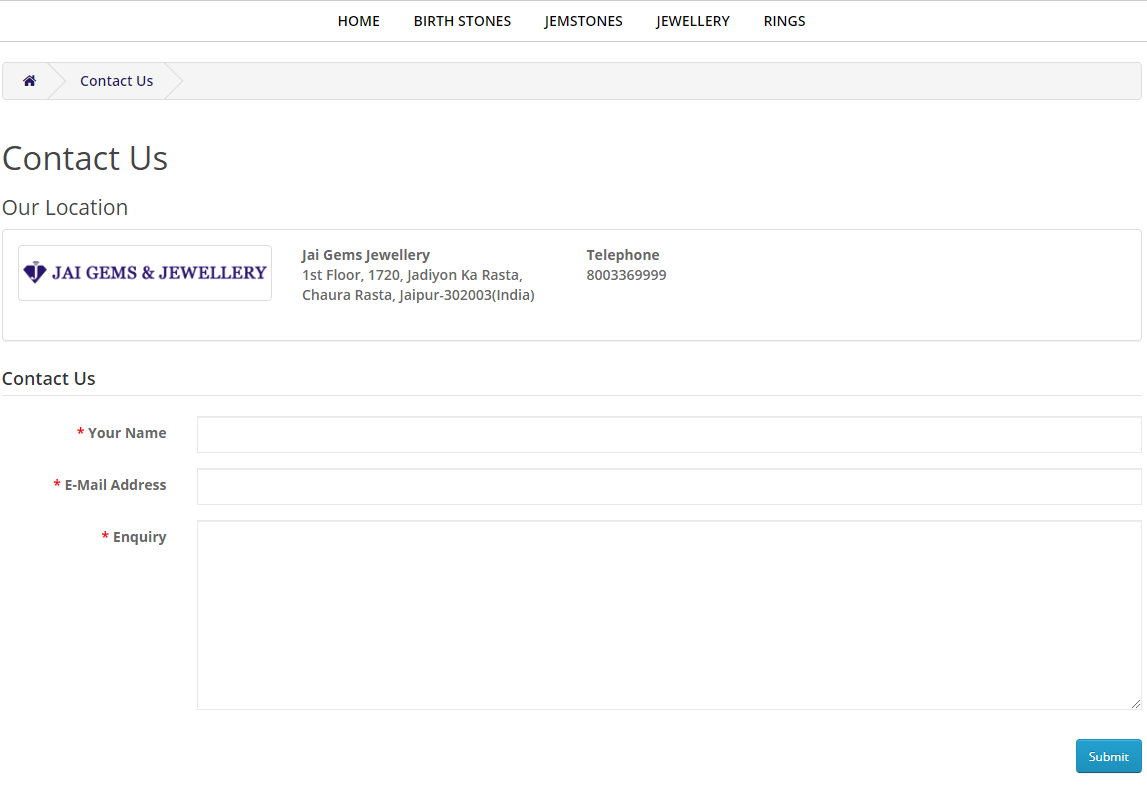Focus the Your Name text field
1147x800 pixels.
coord(668,435)
